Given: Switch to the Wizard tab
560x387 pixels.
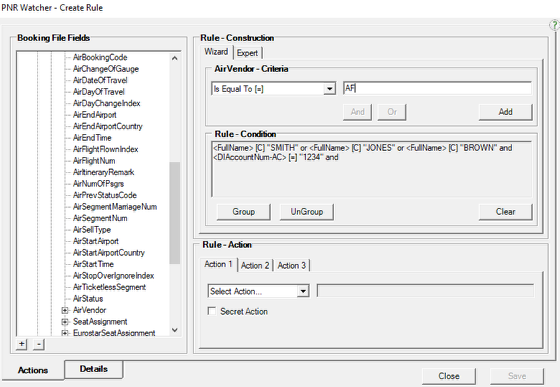Looking at the screenshot, I should click(x=216, y=52).
